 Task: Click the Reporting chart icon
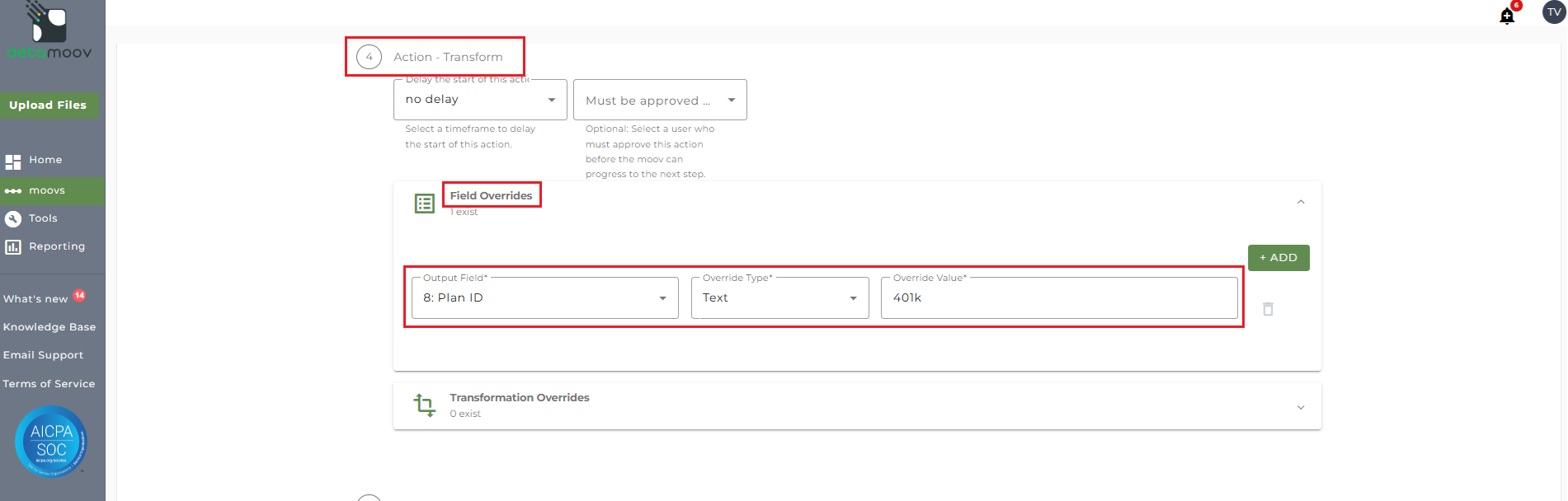pos(13,247)
